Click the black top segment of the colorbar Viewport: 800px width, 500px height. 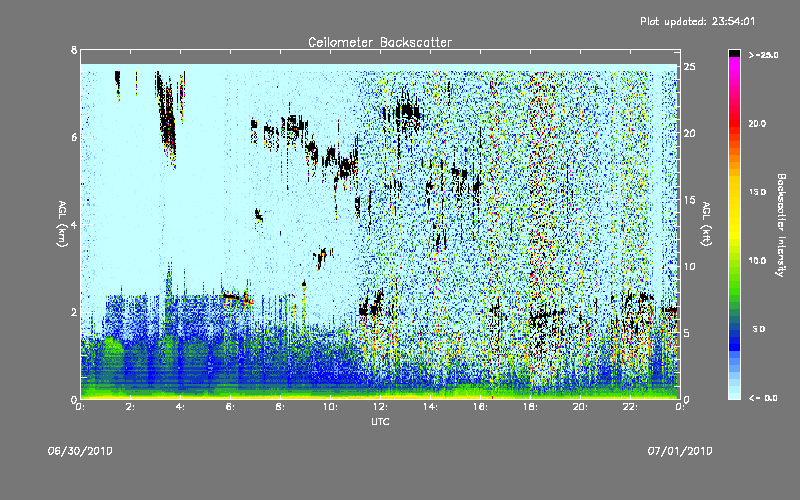point(734,53)
